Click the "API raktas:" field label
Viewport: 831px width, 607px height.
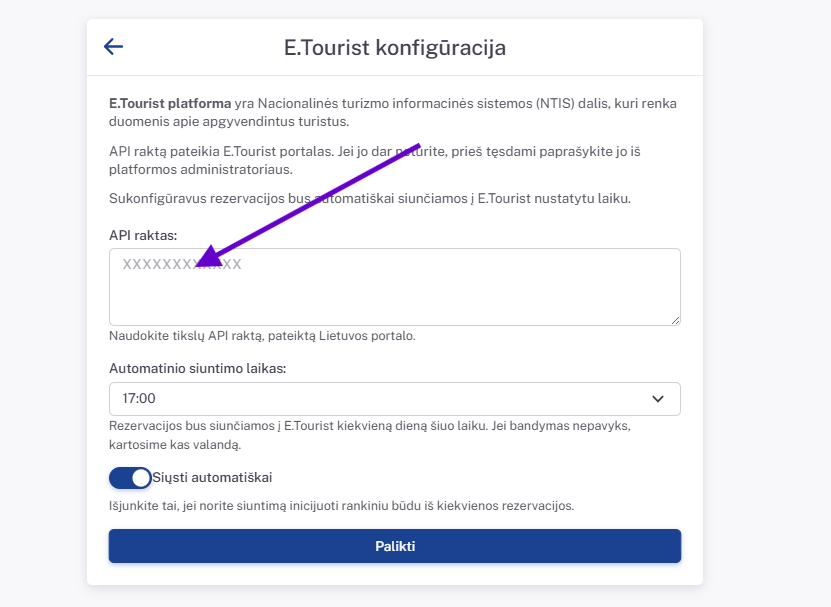point(143,234)
